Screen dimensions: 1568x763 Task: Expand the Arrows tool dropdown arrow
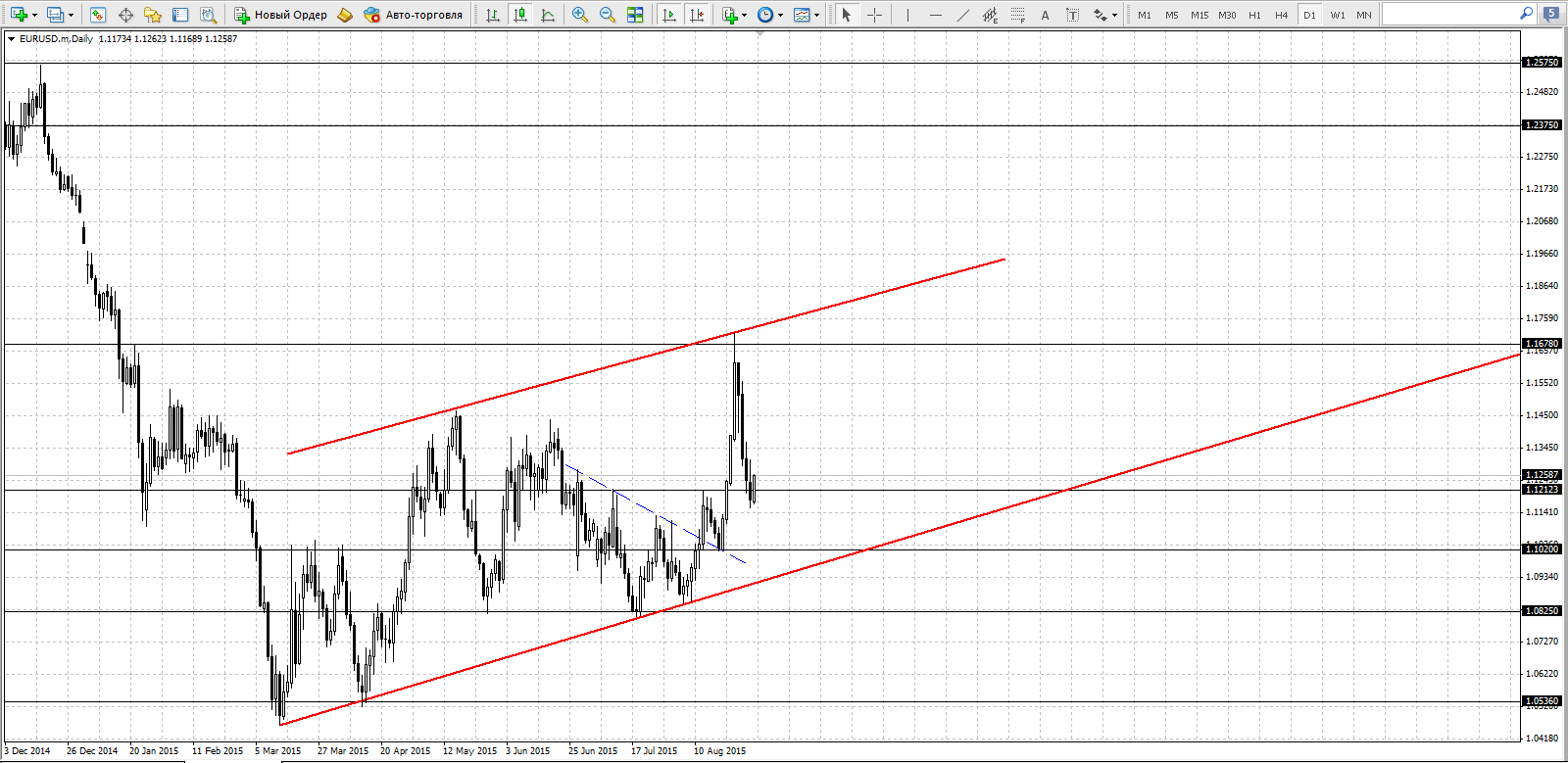[1114, 15]
